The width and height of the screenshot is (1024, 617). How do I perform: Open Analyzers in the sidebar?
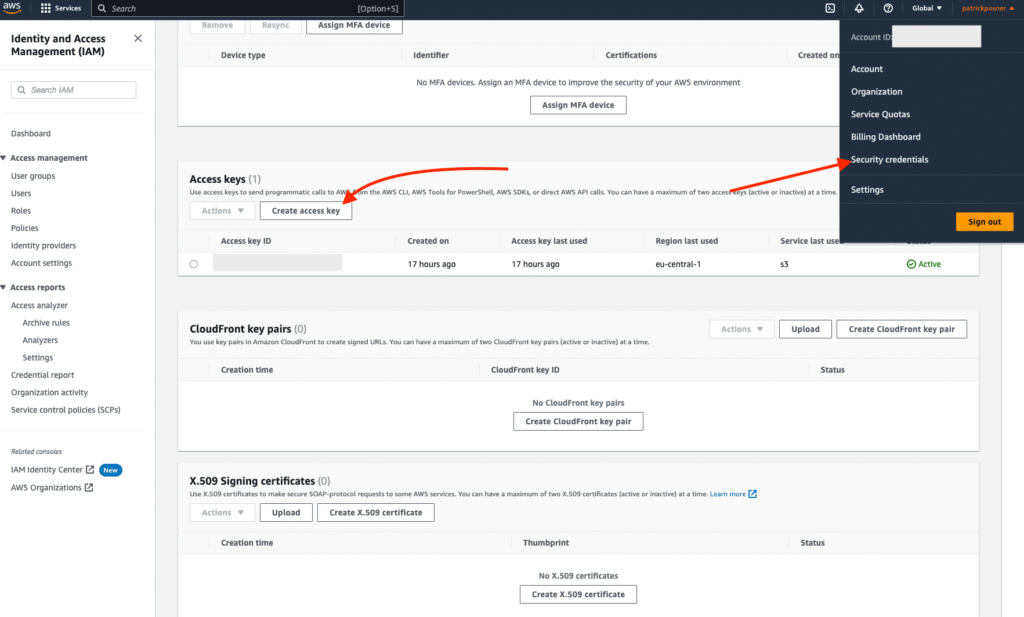40,340
